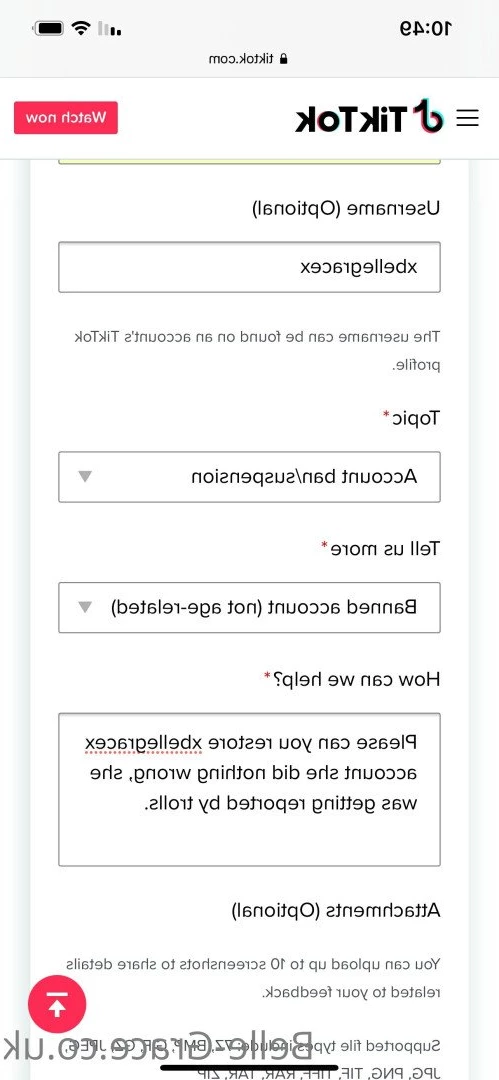The height and width of the screenshot is (1080, 499).
Task: Click the Username (Optional) label
Action: 345,208
